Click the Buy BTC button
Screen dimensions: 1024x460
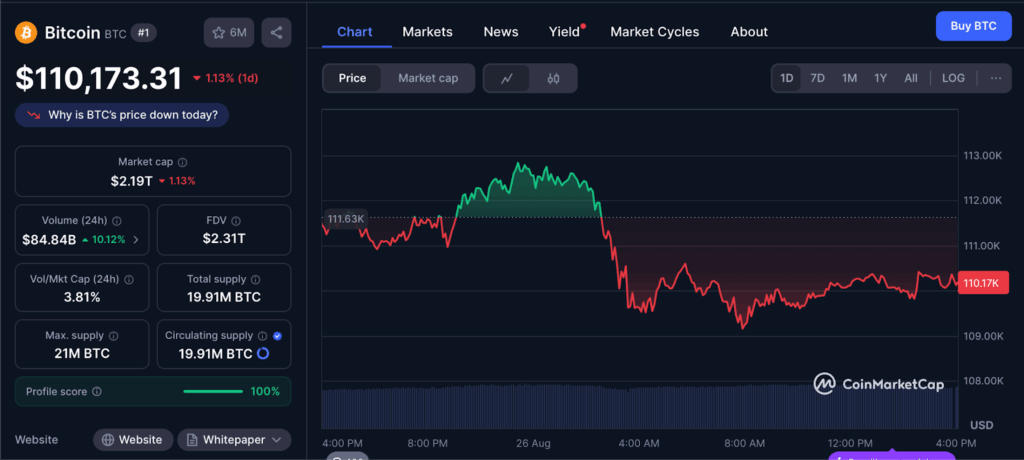point(972,26)
